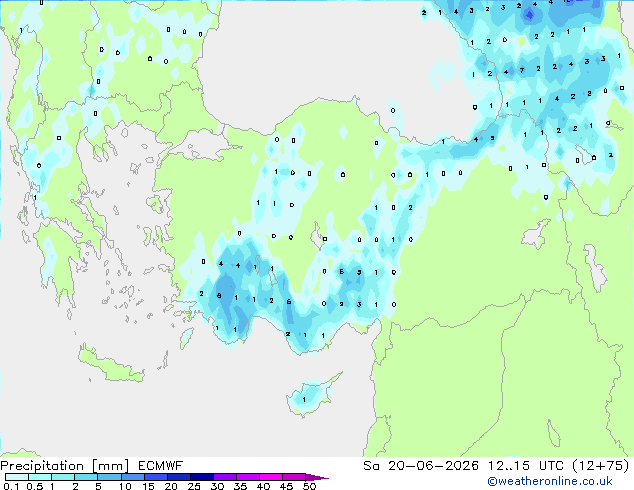Screen dimensions: 634x490
Task: Click the Cyprus island on the map
Action: click(x=311, y=396)
